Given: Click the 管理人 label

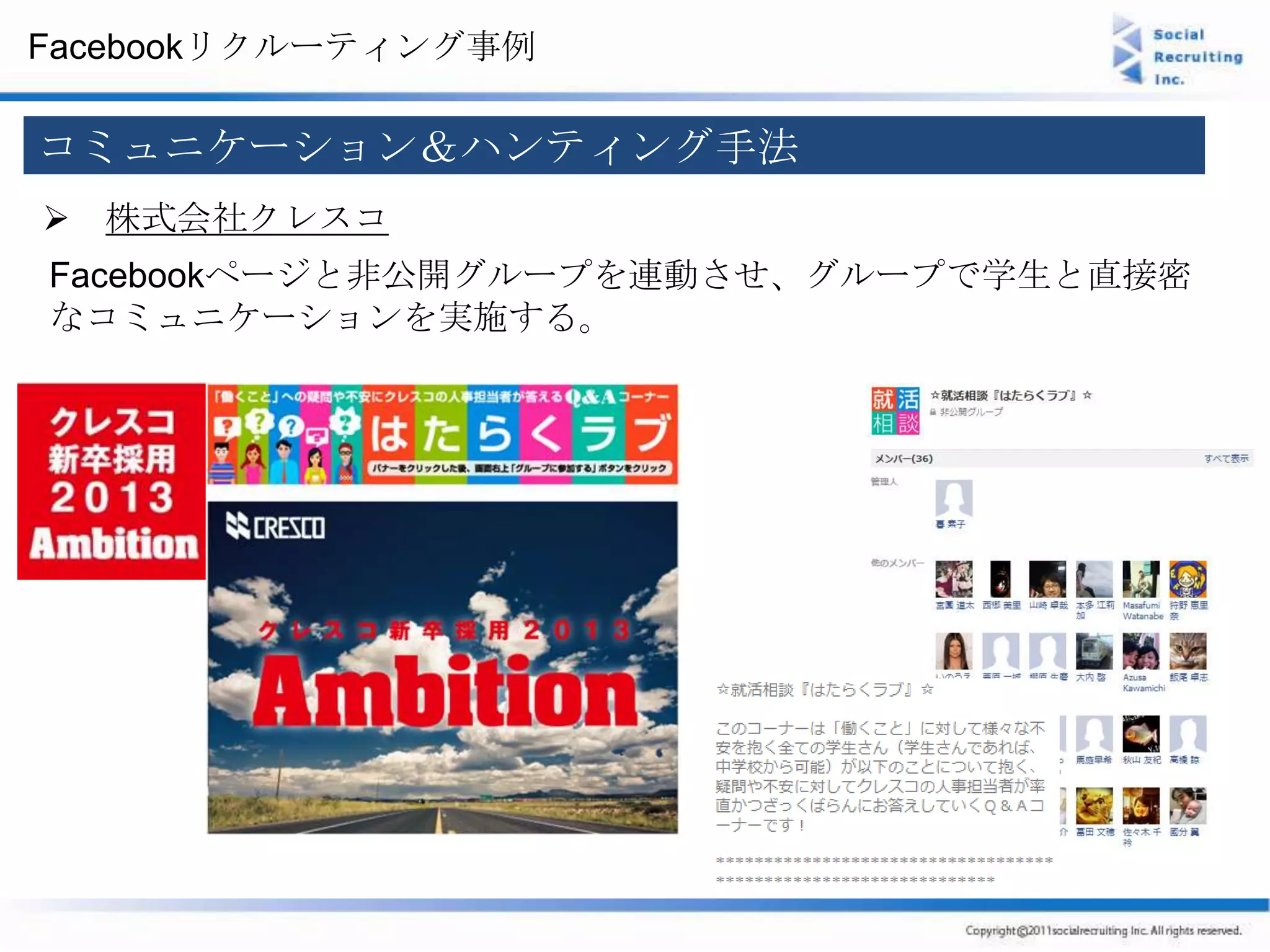Looking at the screenshot, I should click(x=884, y=482).
